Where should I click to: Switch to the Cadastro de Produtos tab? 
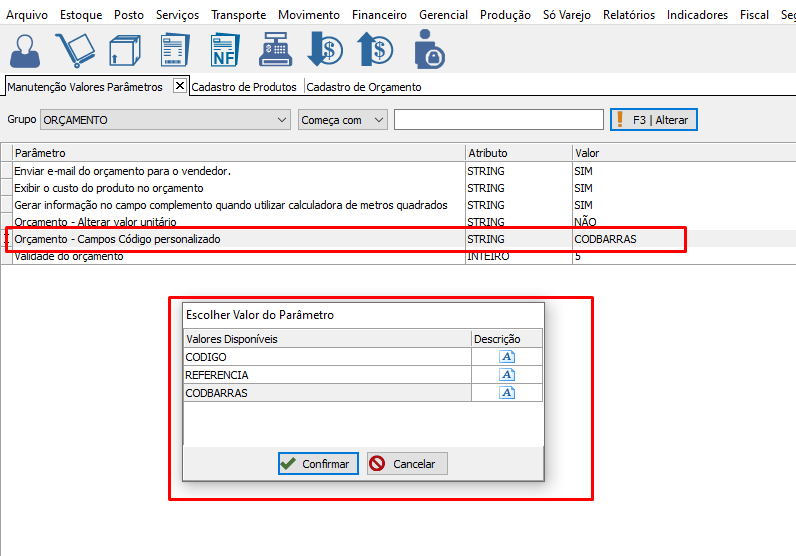point(244,87)
